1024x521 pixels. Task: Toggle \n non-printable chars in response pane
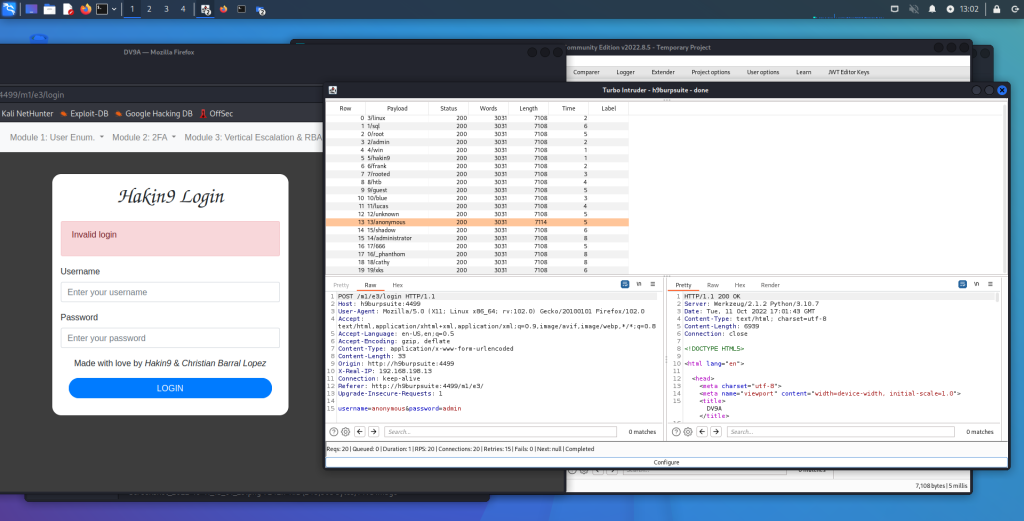(x=976, y=284)
